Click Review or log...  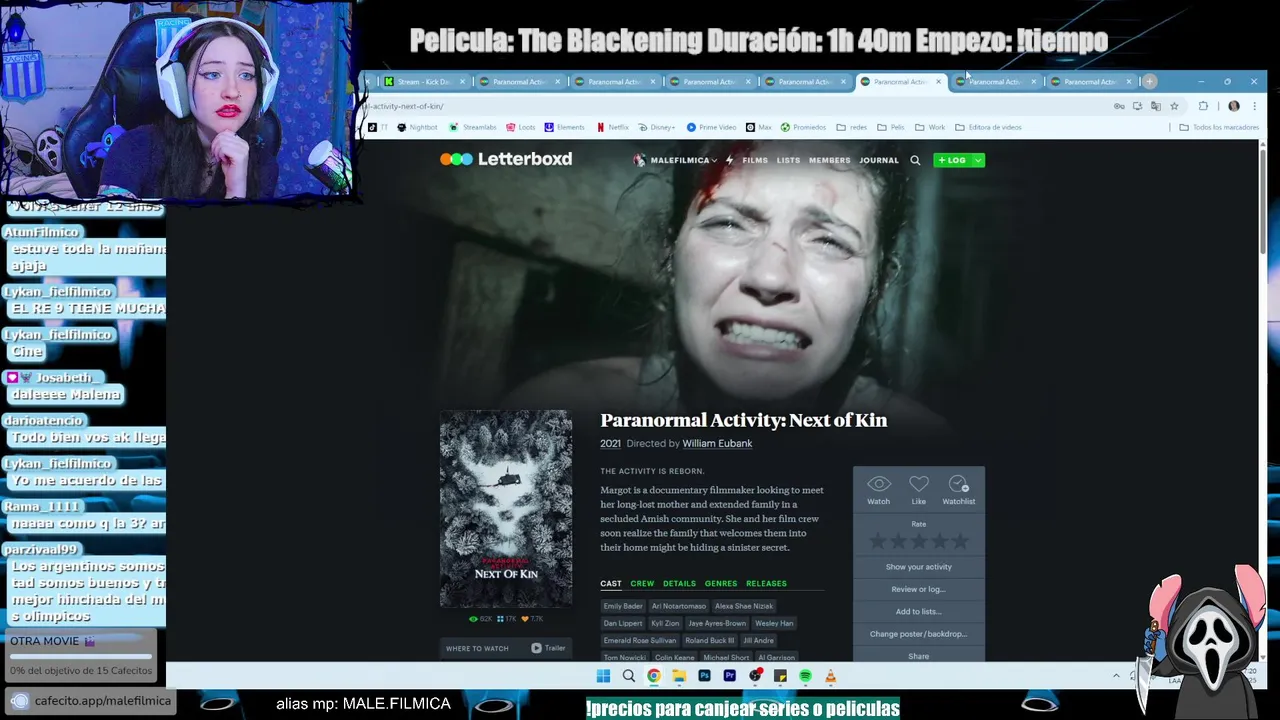pyautogui.click(x=919, y=589)
